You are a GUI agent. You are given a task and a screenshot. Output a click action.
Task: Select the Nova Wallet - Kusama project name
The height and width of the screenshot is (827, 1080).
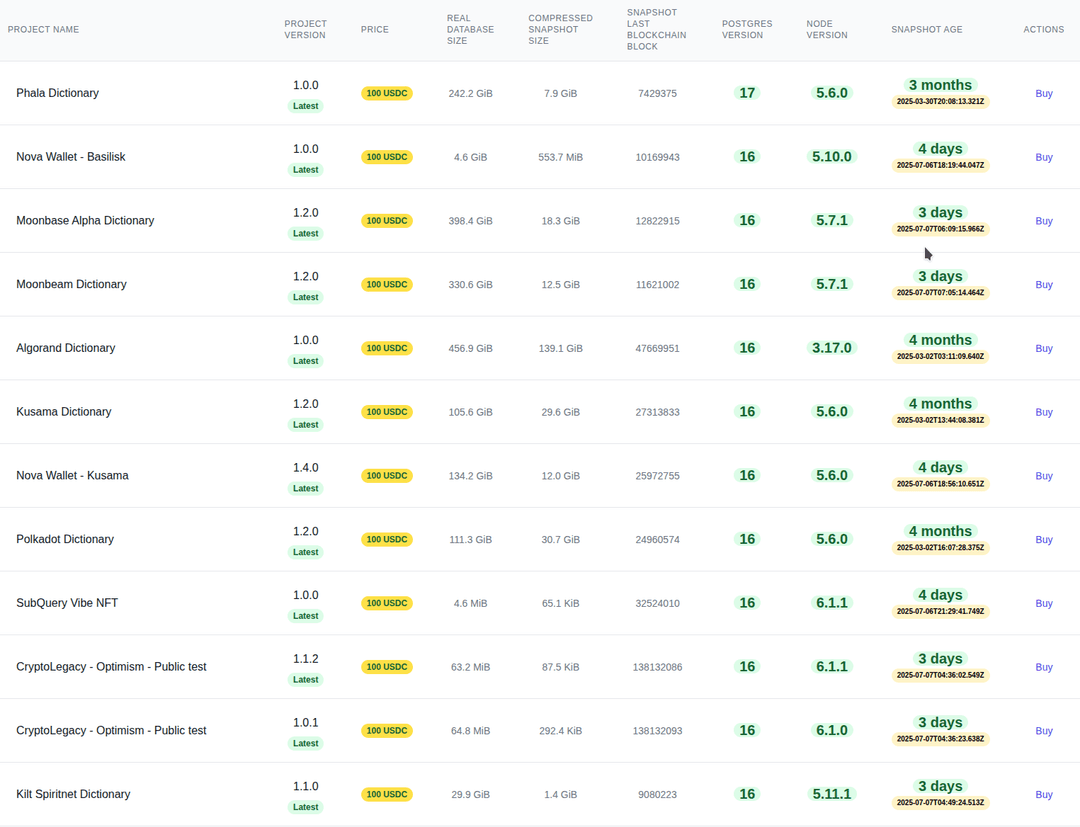click(72, 476)
